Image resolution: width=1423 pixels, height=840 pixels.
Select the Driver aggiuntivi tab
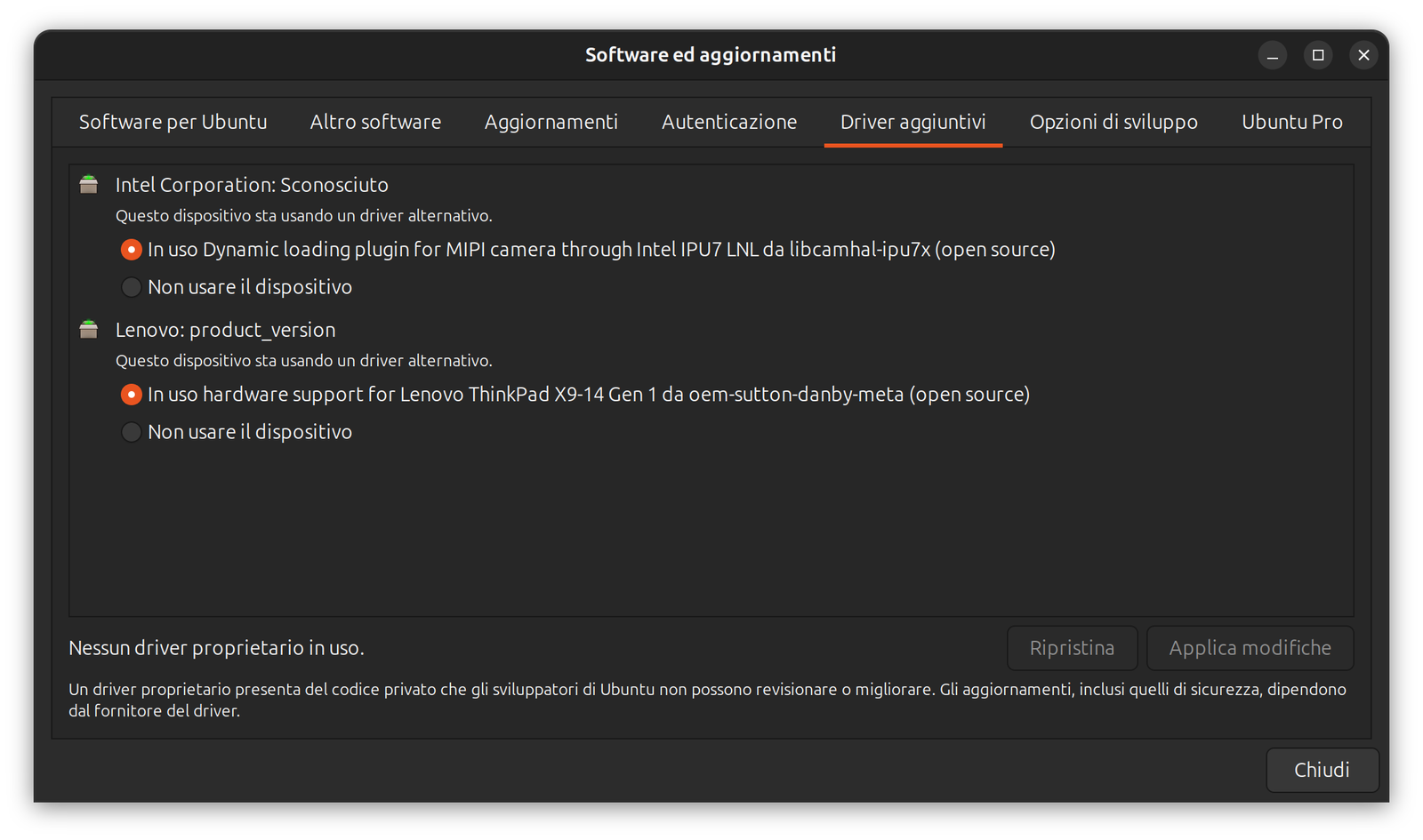point(913,122)
